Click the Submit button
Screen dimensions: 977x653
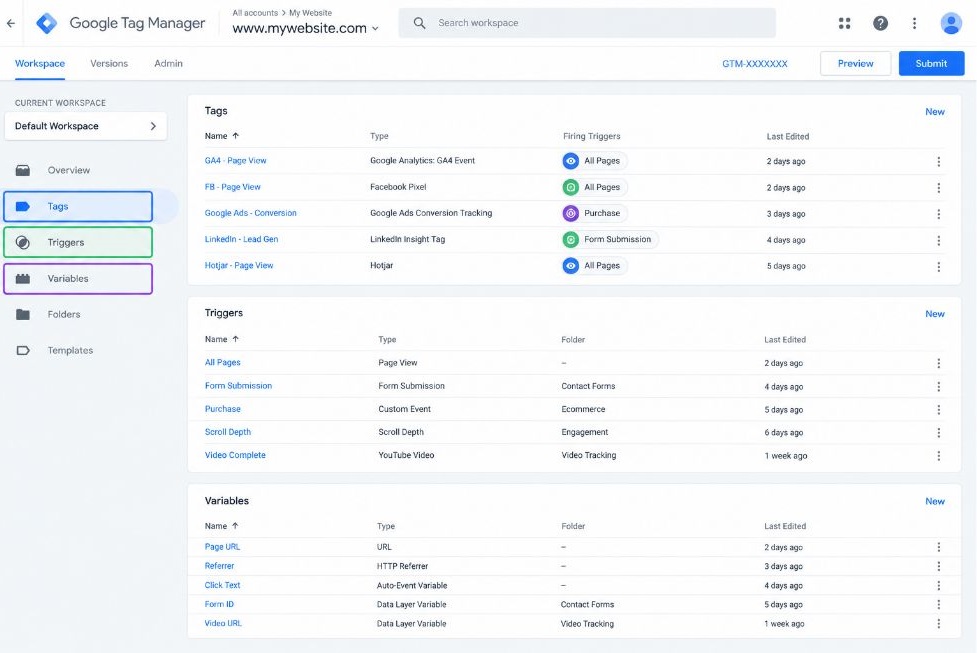pos(932,64)
